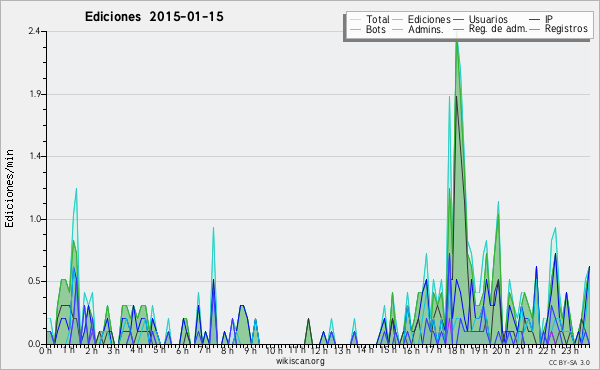Click the 'wikiscan.org' caption
The image size is (600, 370).
[x=300, y=361]
